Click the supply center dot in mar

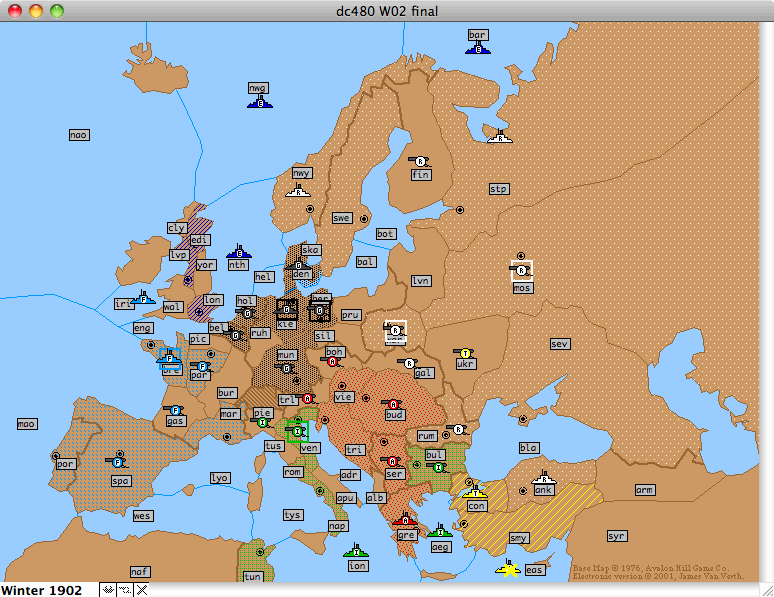click(x=227, y=437)
